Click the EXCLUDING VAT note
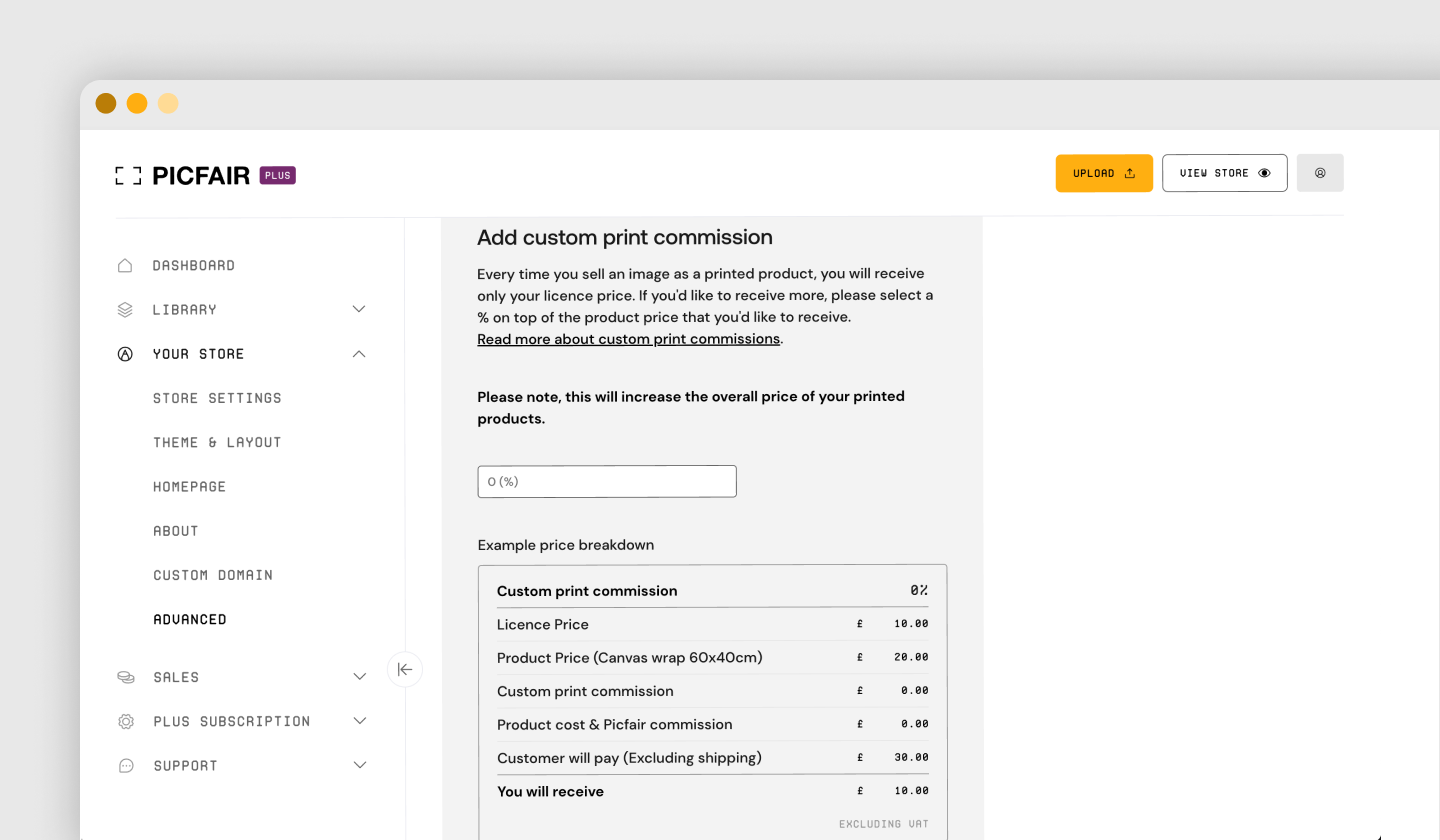Screen dimensions: 1440x840 tap(884, 824)
